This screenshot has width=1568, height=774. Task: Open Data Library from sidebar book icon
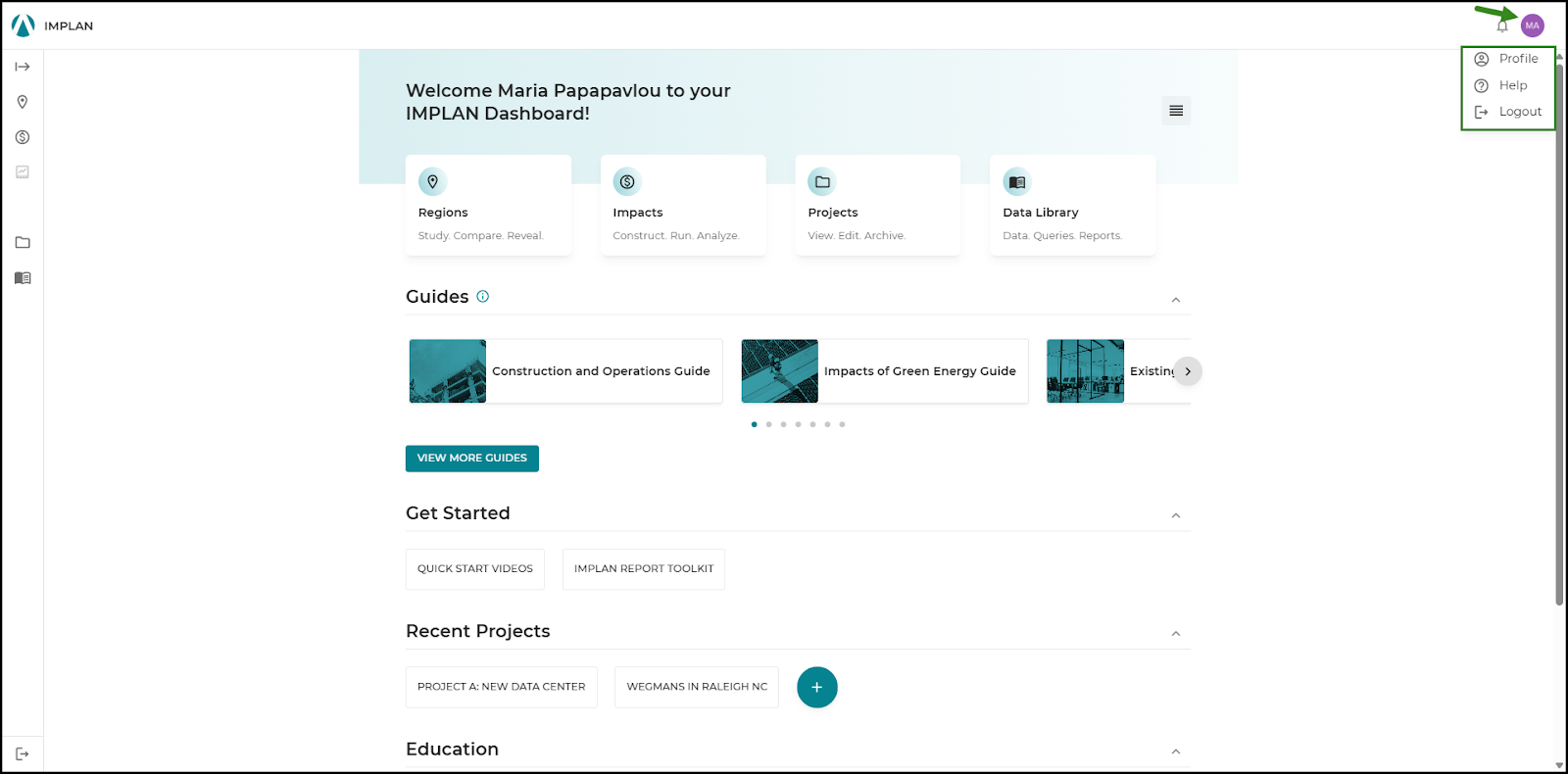[23, 278]
